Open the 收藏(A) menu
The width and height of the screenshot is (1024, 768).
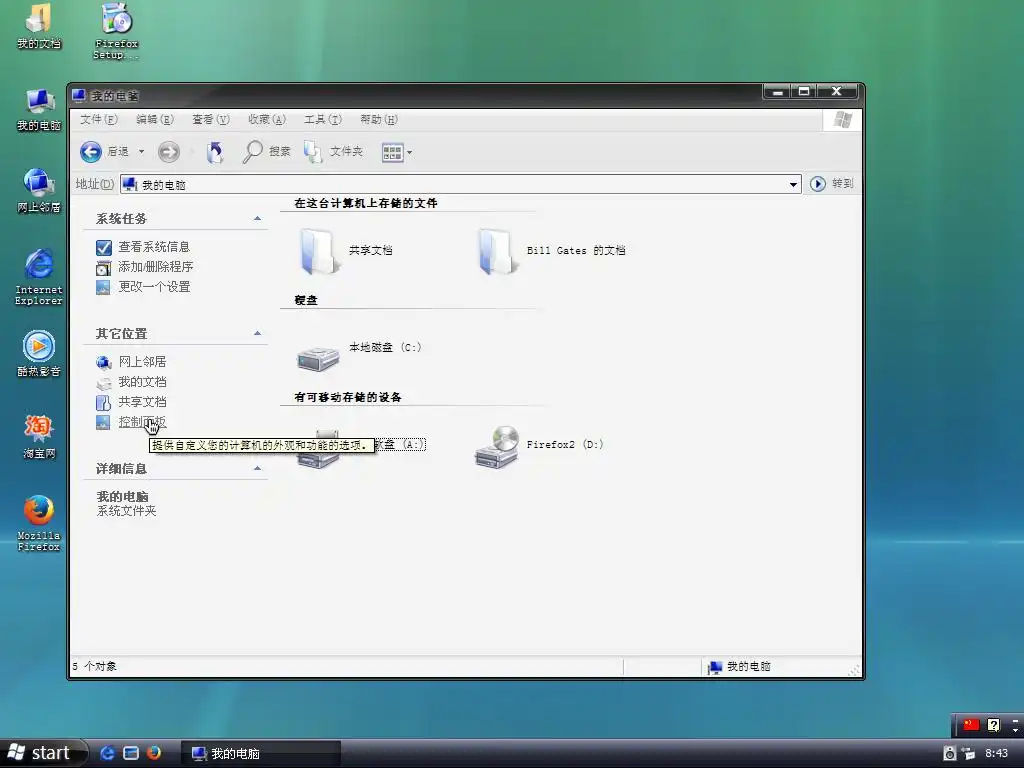[x=266, y=119]
